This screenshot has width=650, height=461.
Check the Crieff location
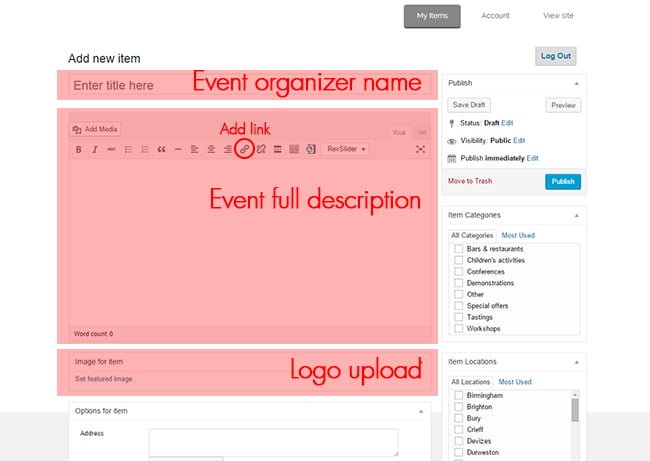click(x=458, y=429)
